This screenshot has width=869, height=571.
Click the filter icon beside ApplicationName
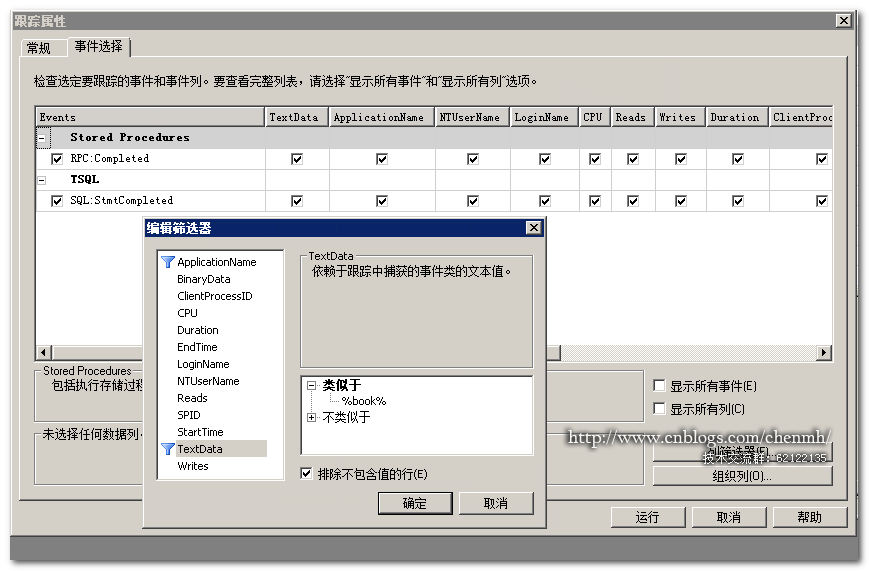[167, 262]
